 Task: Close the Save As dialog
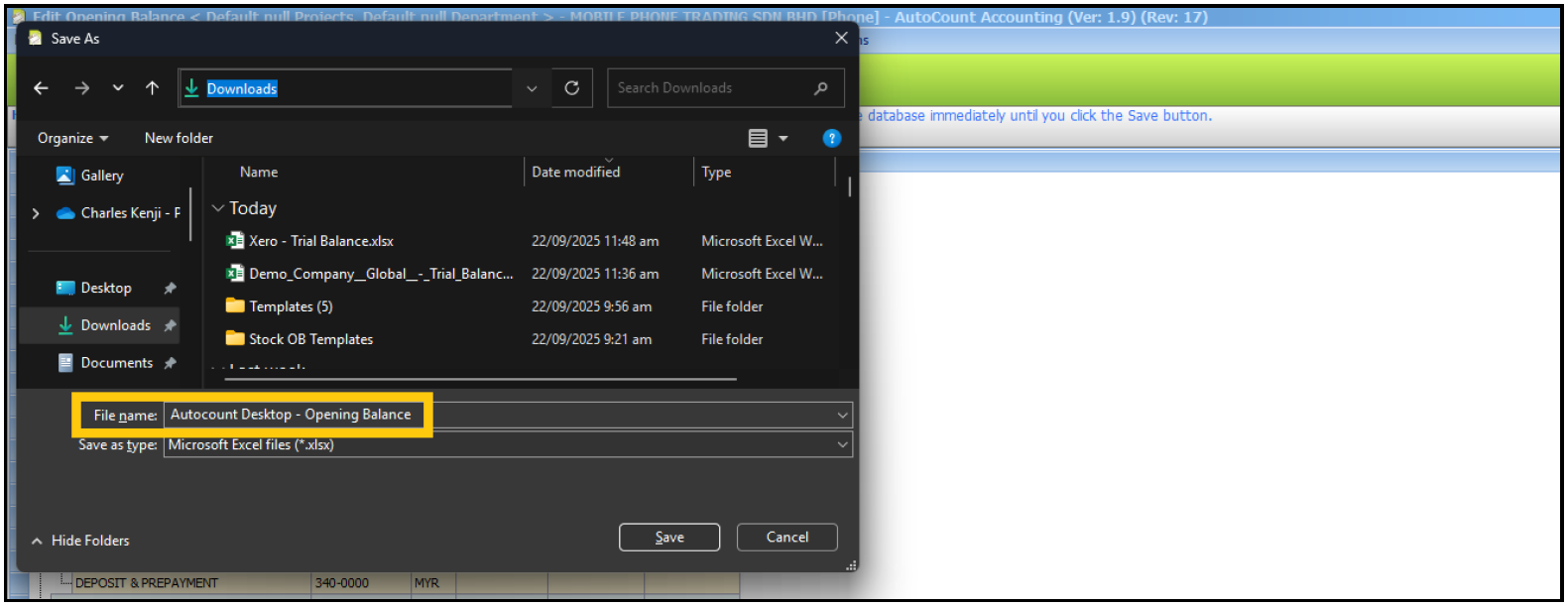(841, 38)
